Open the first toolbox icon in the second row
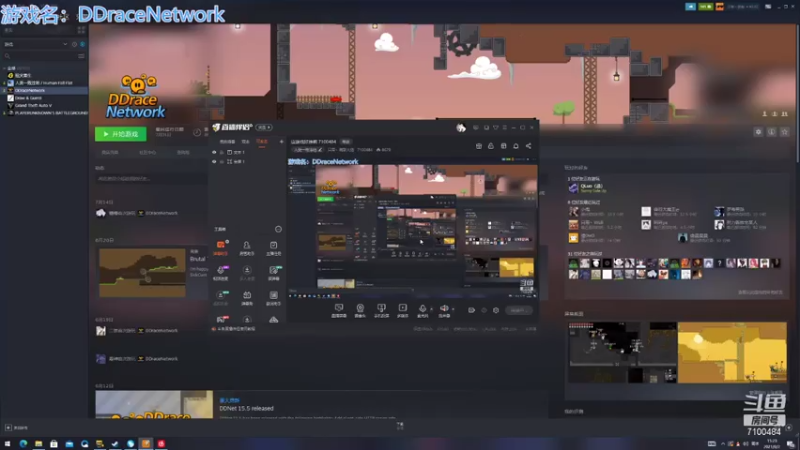Screen dimensions: 800x450 click(220, 272)
